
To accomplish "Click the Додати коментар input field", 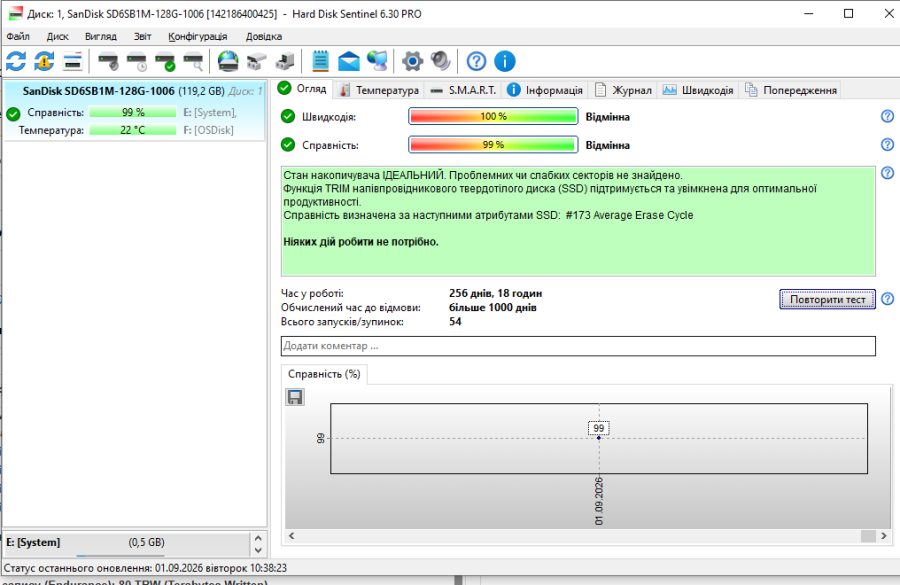I will tap(578, 346).
